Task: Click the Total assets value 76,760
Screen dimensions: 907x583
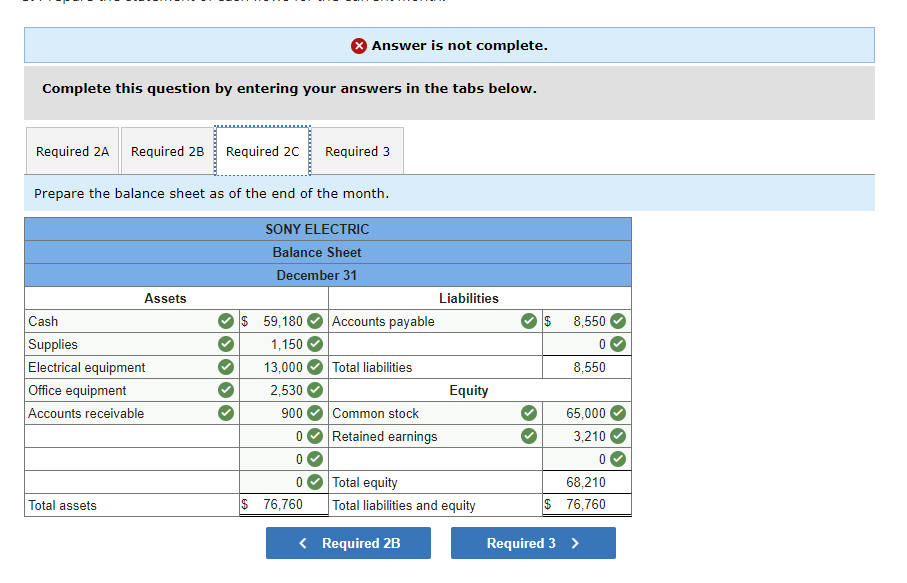Action: pos(283,504)
